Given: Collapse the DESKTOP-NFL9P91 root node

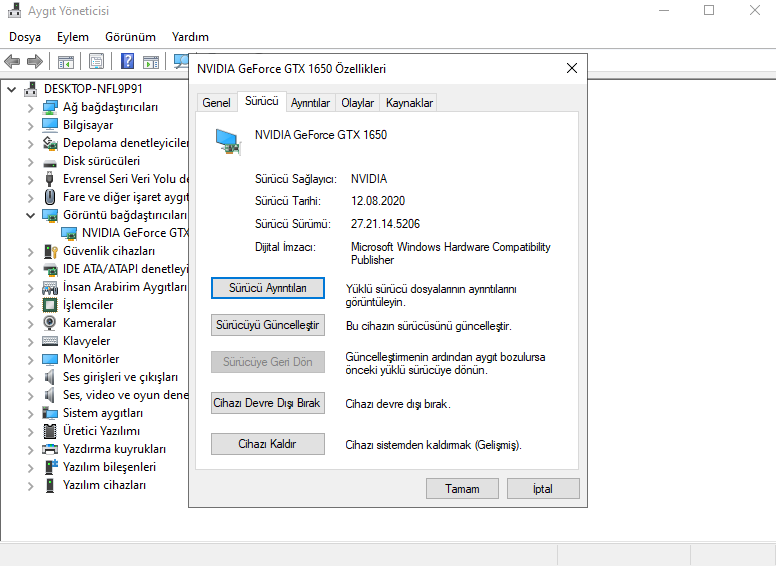Looking at the screenshot, I should 12,90.
